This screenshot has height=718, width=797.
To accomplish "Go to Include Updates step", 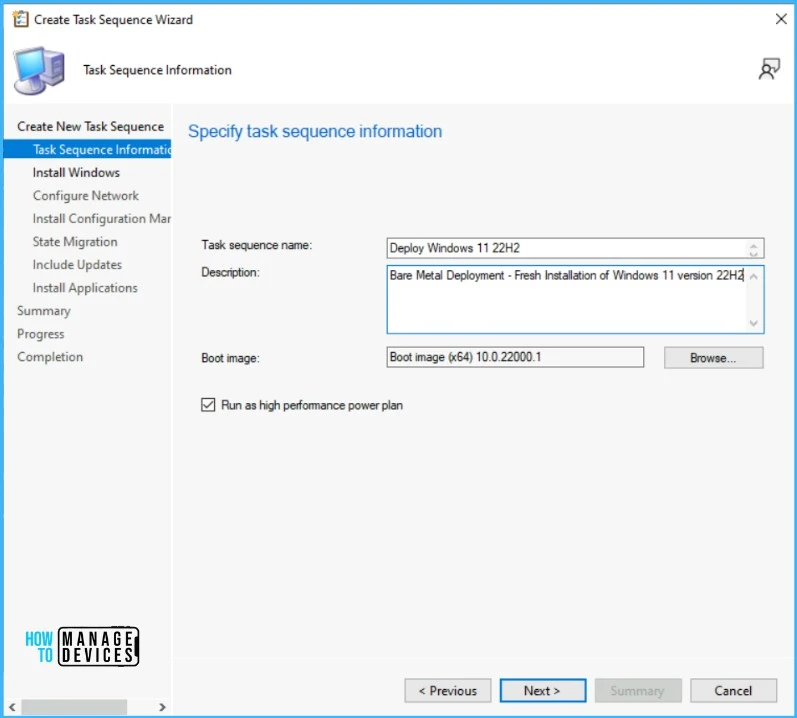I will click(77, 265).
